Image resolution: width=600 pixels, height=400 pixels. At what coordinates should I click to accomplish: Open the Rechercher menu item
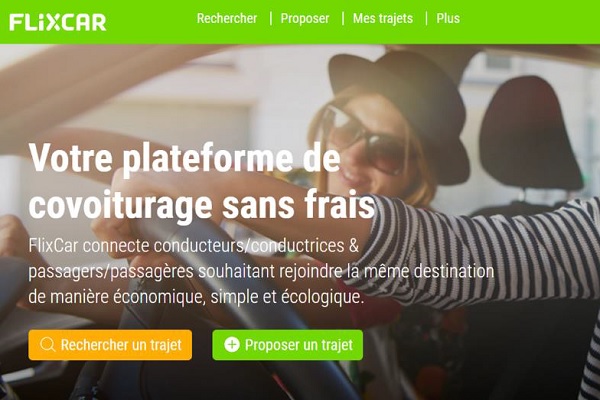pos(227,18)
